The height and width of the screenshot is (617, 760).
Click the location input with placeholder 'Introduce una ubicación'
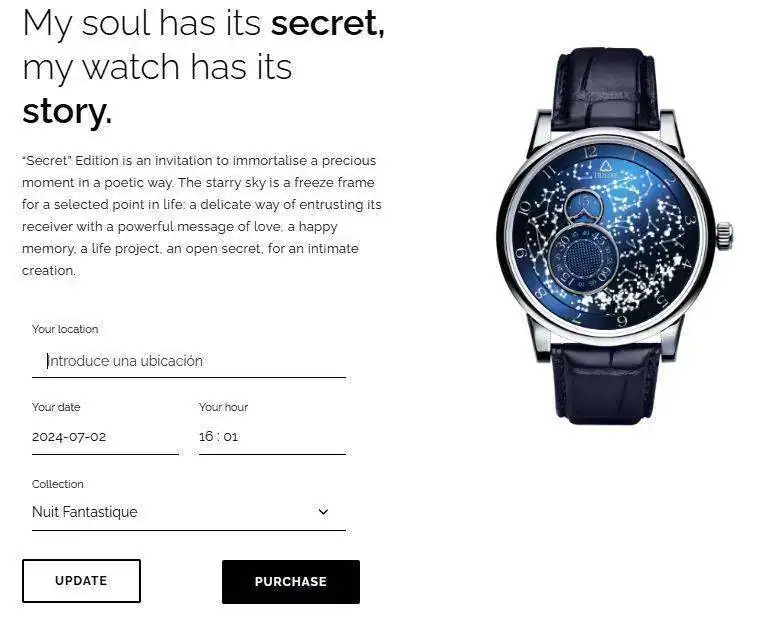[189, 361]
